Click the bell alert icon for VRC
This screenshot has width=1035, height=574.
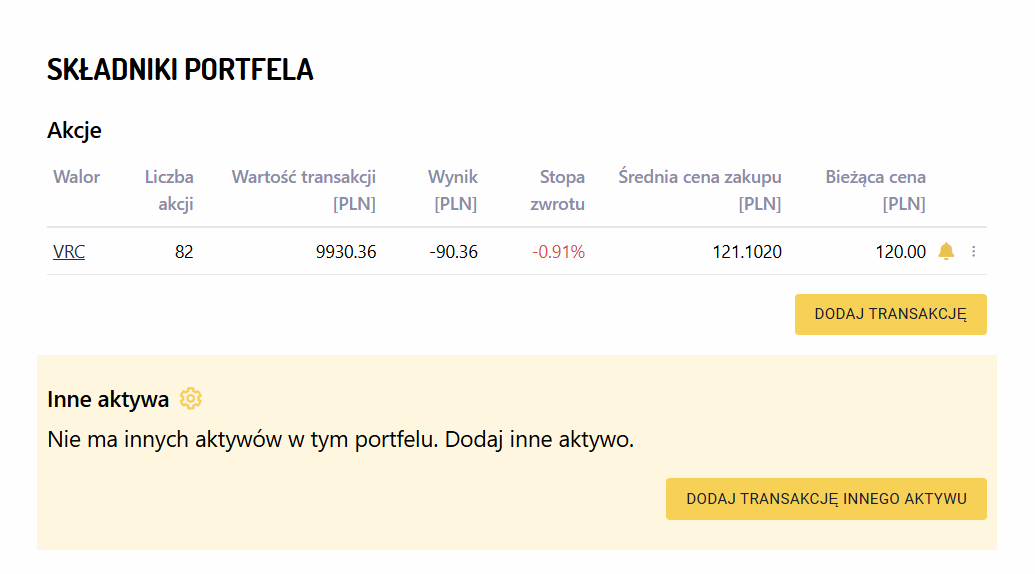pos(946,252)
